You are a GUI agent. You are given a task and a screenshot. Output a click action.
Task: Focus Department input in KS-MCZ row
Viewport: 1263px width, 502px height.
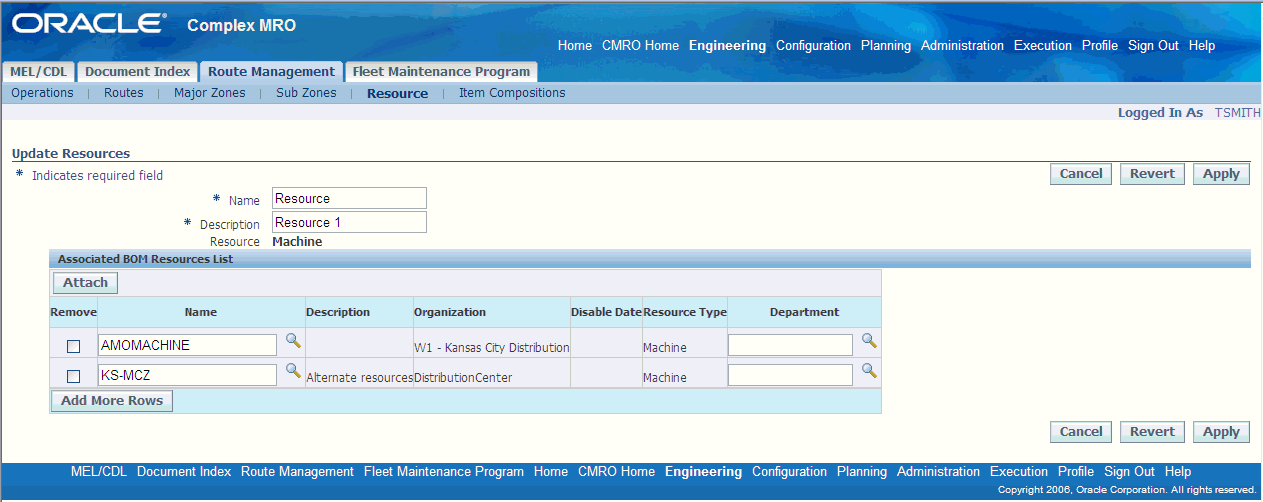pos(790,375)
